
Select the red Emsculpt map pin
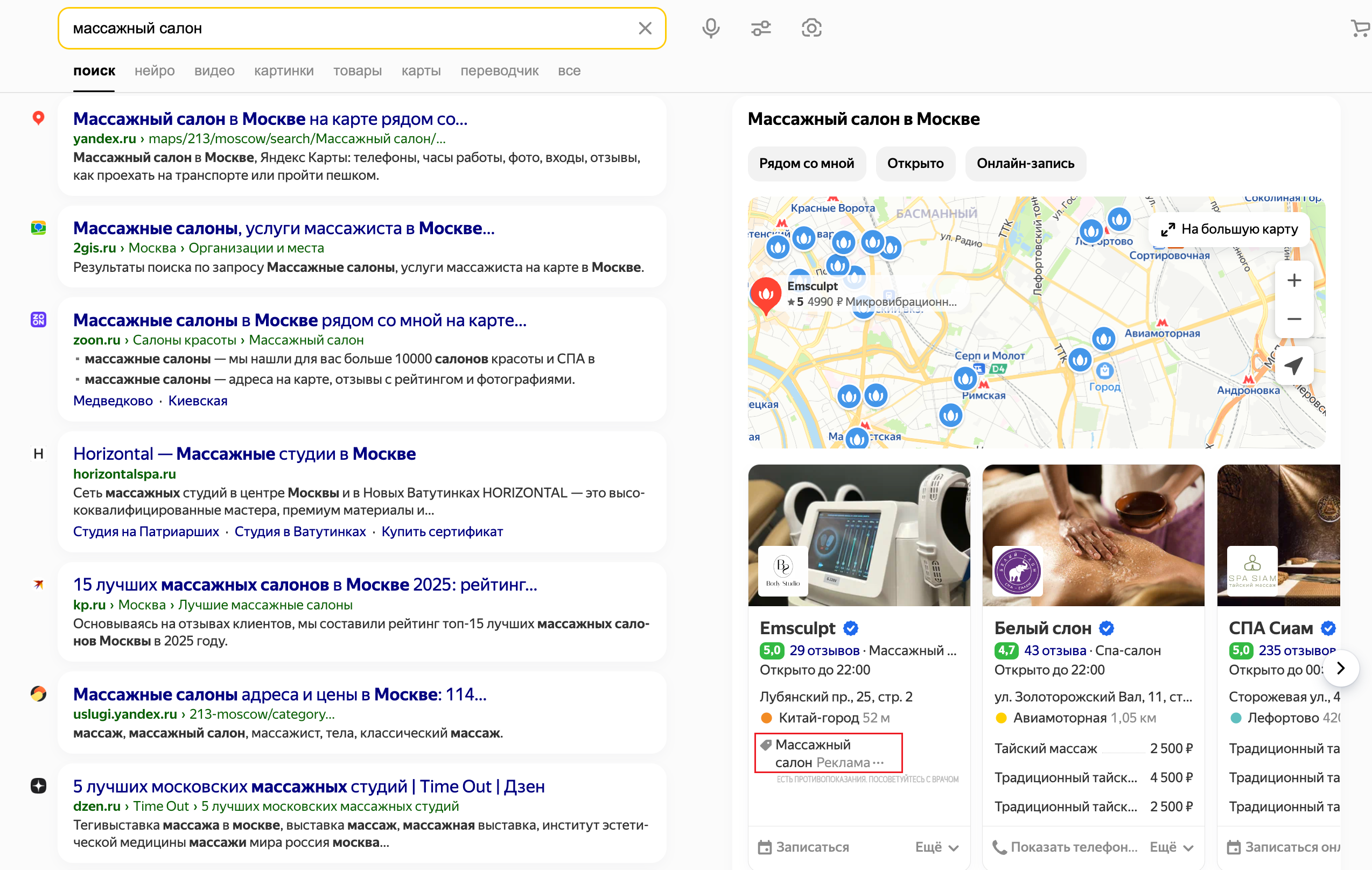[765, 294]
